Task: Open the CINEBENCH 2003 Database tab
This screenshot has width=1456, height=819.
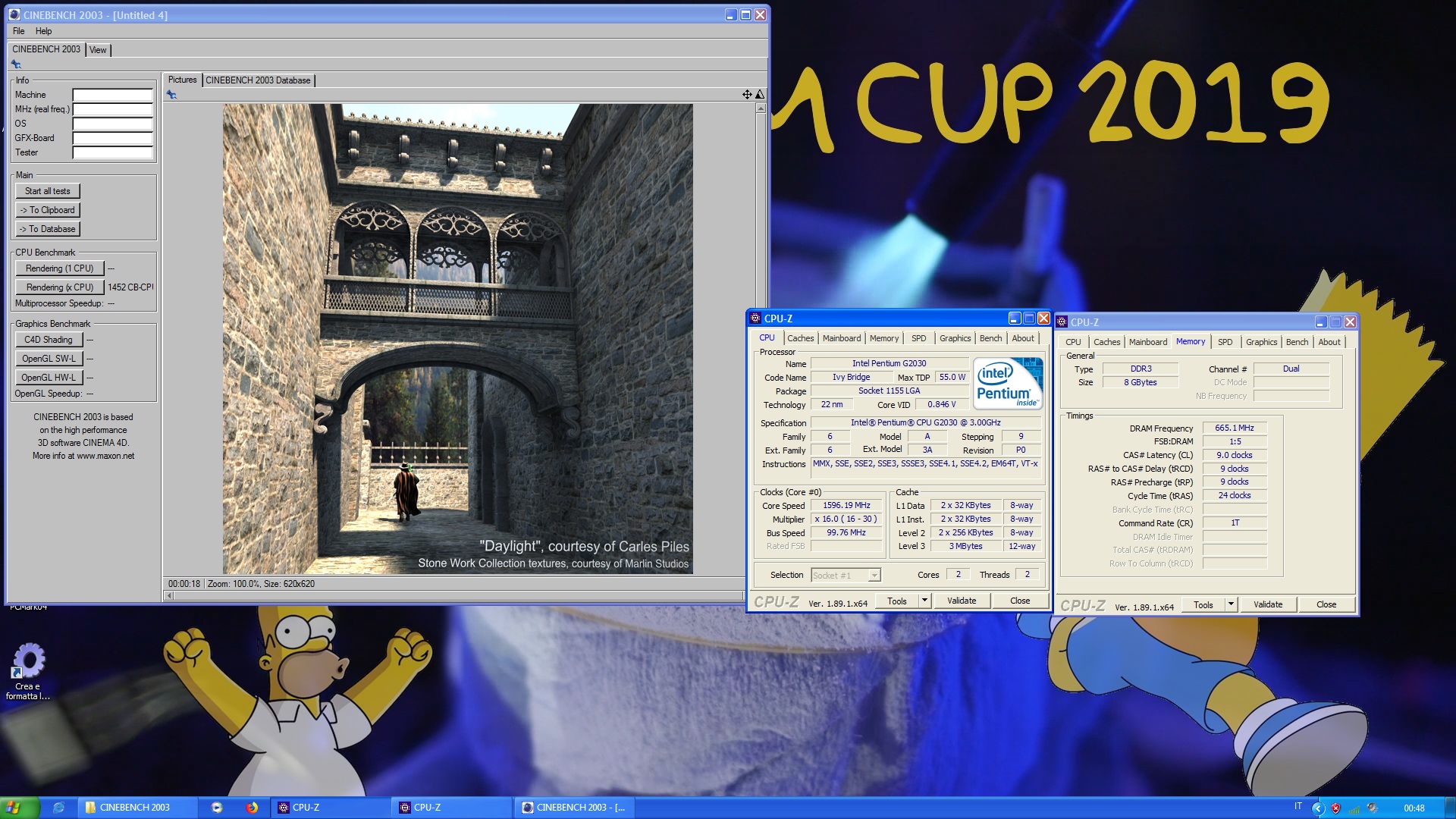Action: (258, 80)
